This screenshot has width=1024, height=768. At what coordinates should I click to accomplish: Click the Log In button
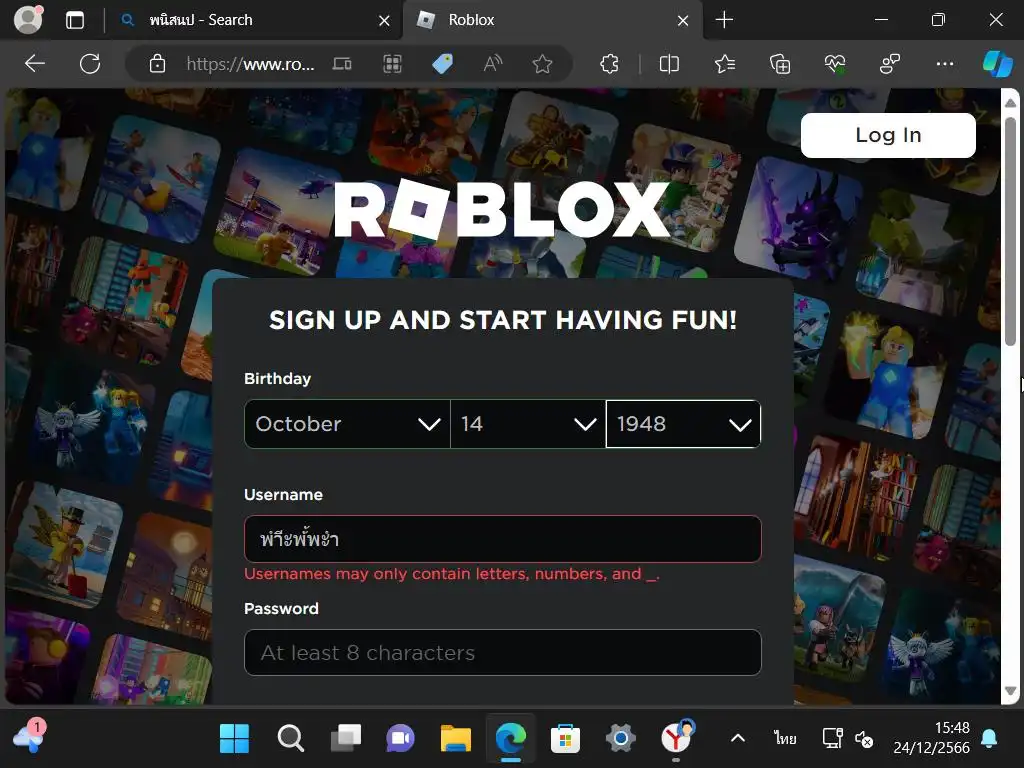tap(888, 135)
